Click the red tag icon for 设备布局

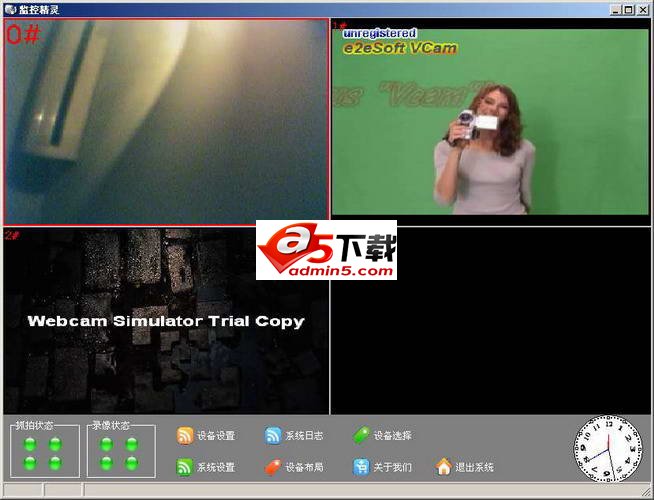[x=273, y=467]
